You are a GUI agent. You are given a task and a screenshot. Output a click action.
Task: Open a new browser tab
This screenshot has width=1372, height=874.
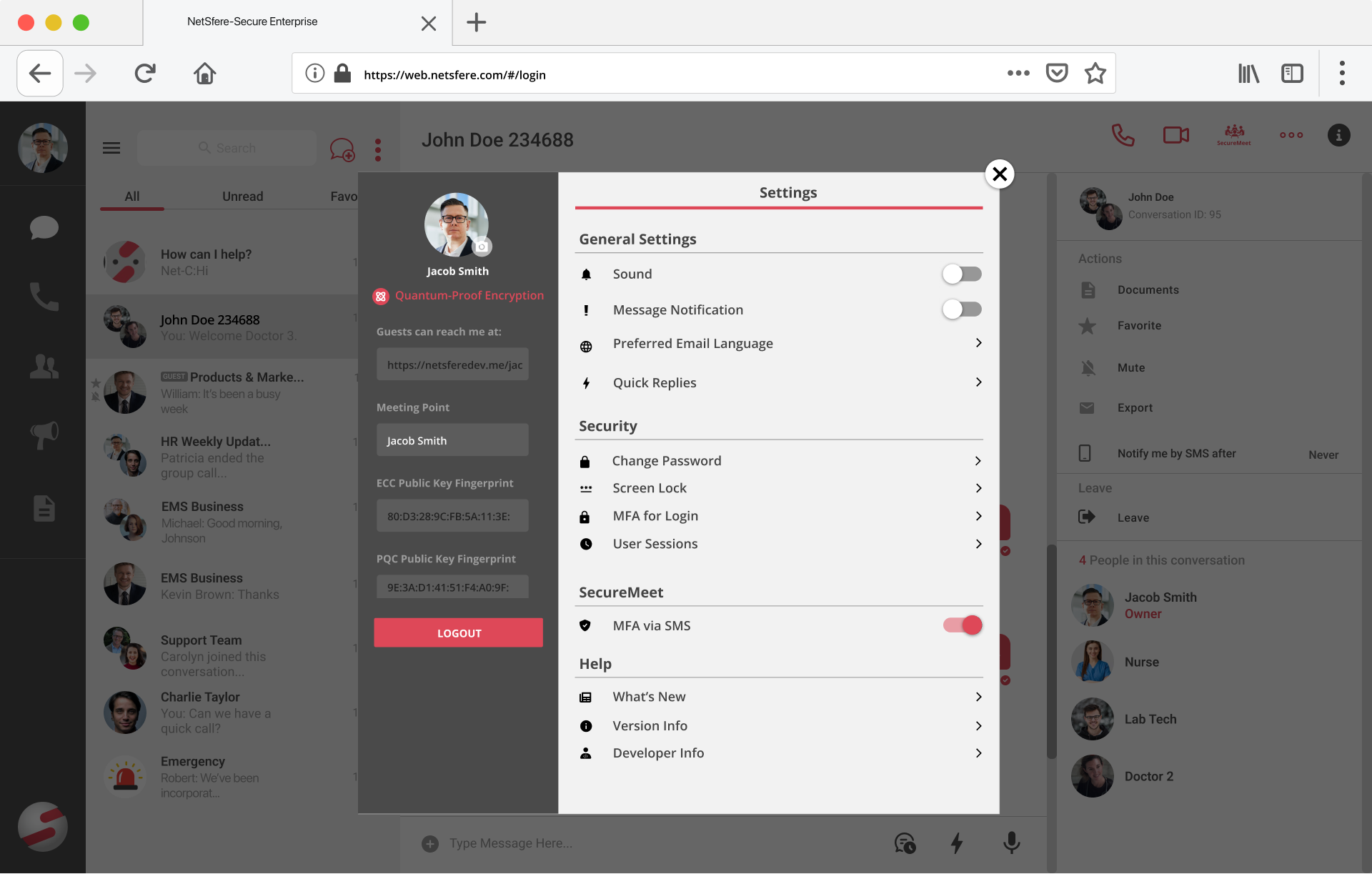(x=477, y=22)
